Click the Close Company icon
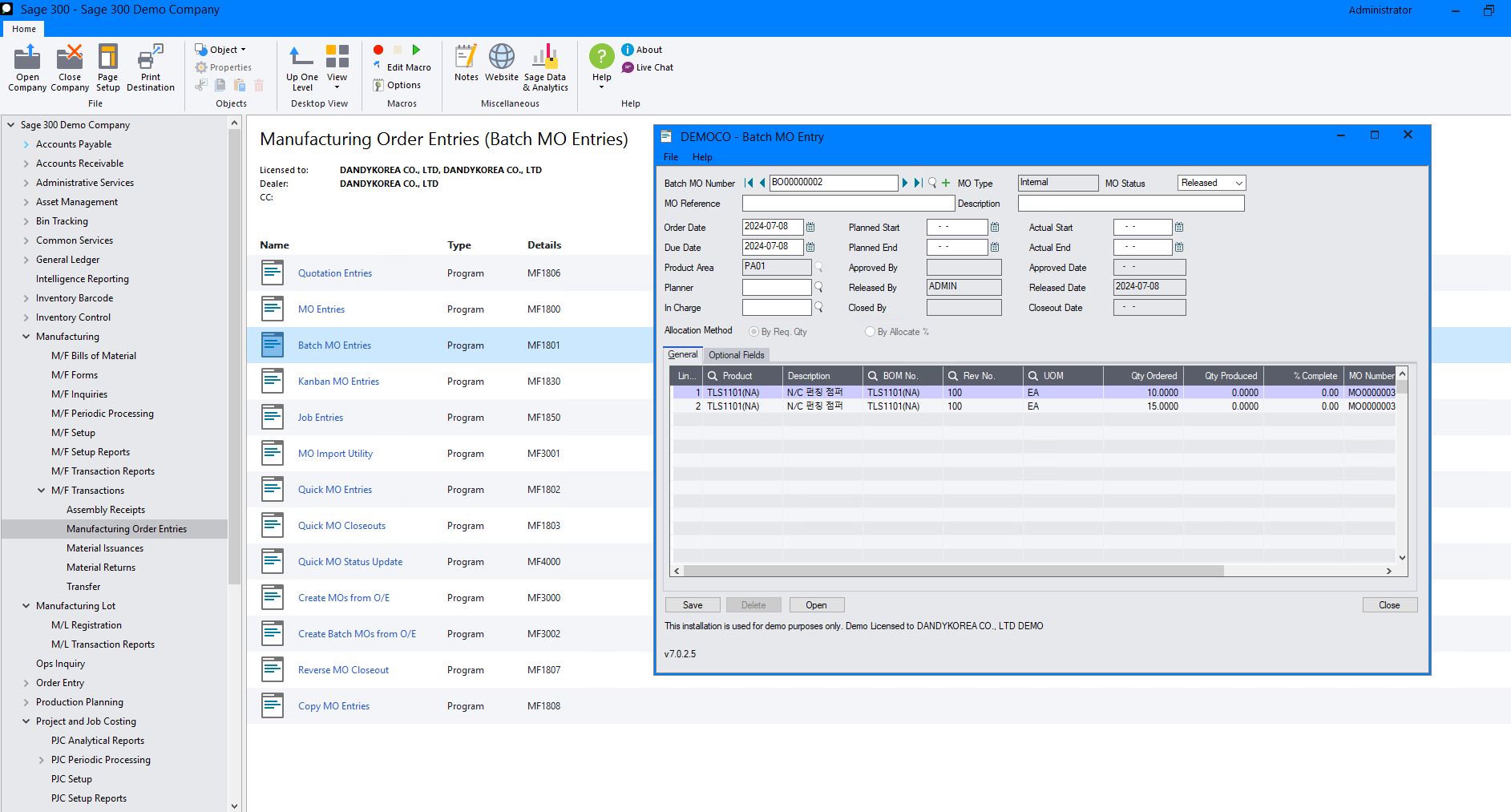1511x812 pixels. pos(70,68)
